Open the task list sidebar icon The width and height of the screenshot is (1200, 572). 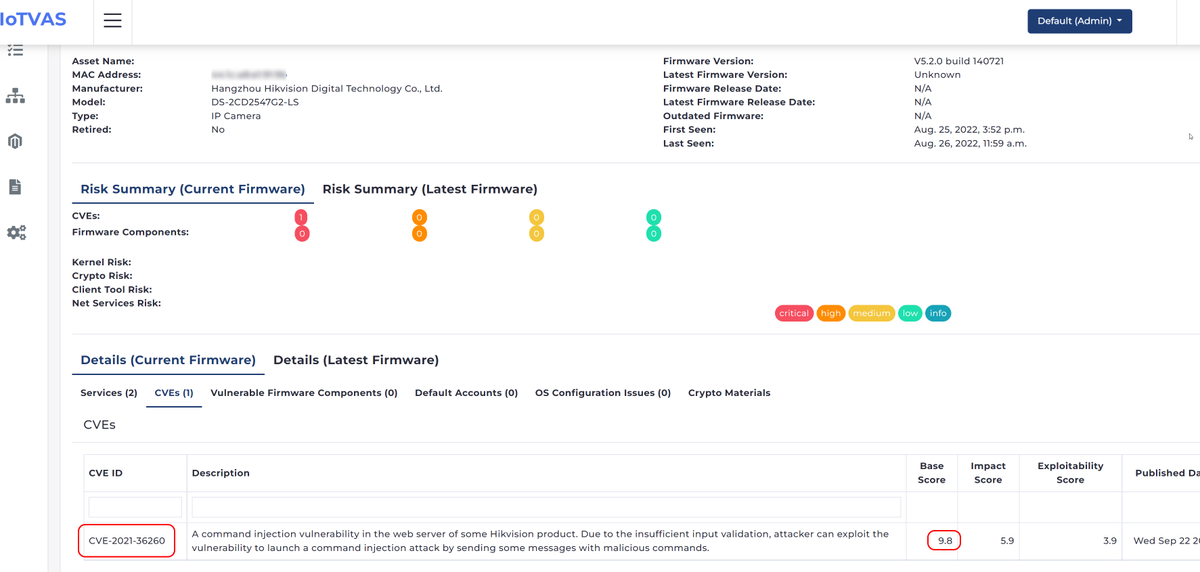click(15, 50)
